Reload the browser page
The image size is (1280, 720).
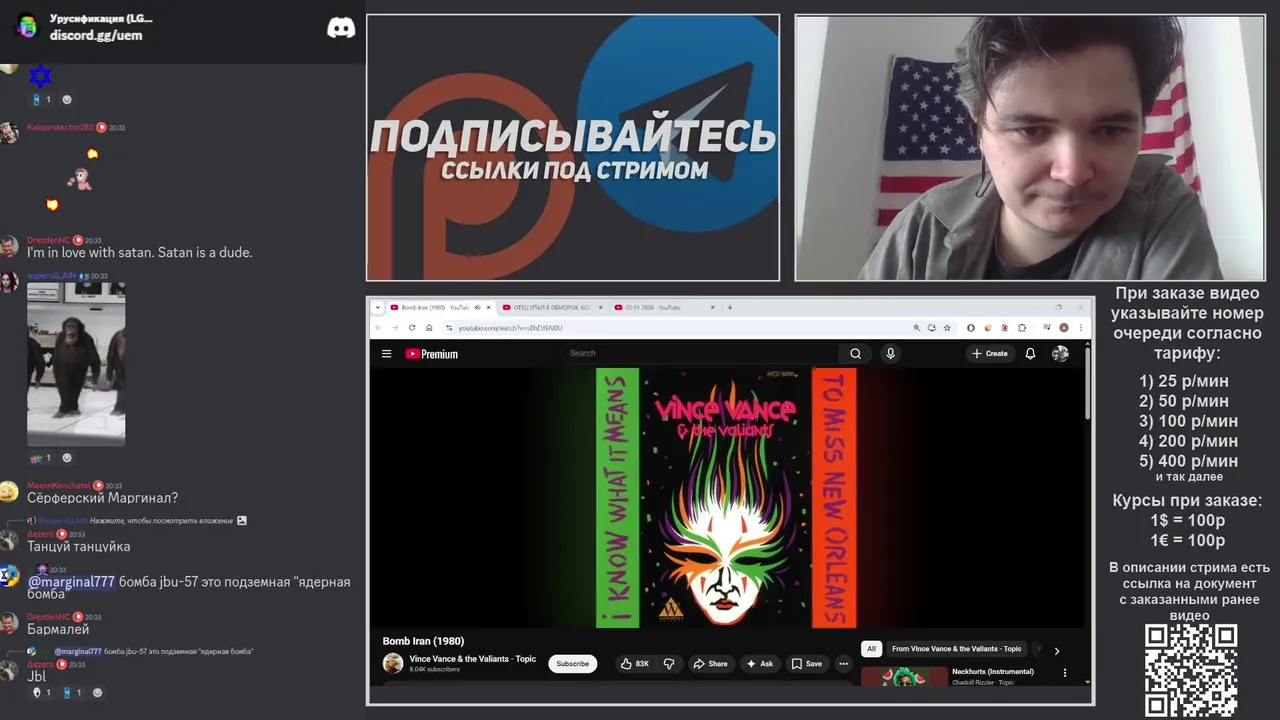[x=412, y=328]
